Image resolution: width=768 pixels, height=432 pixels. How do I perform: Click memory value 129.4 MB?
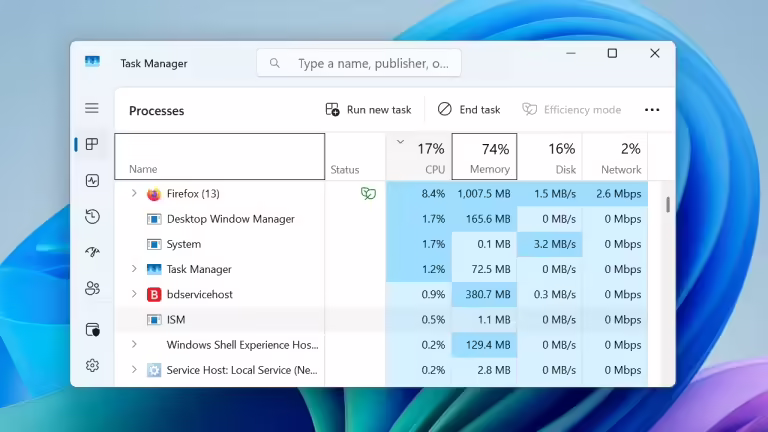(488, 345)
